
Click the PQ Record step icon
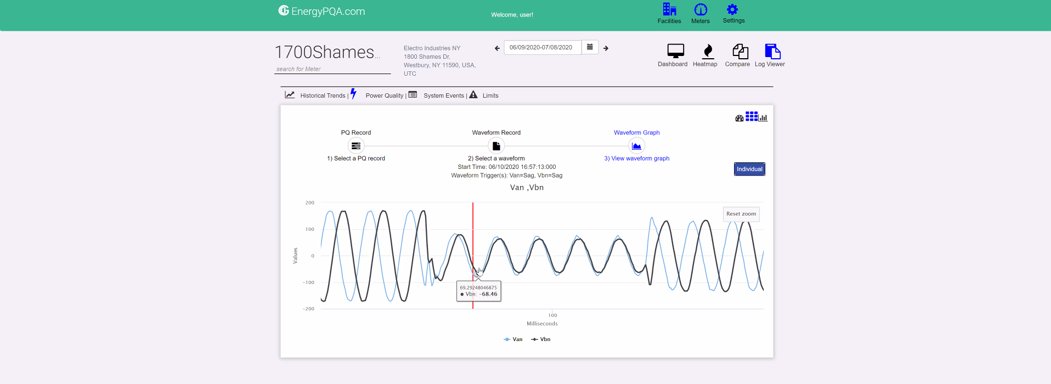pyautogui.click(x=356, y=145)
